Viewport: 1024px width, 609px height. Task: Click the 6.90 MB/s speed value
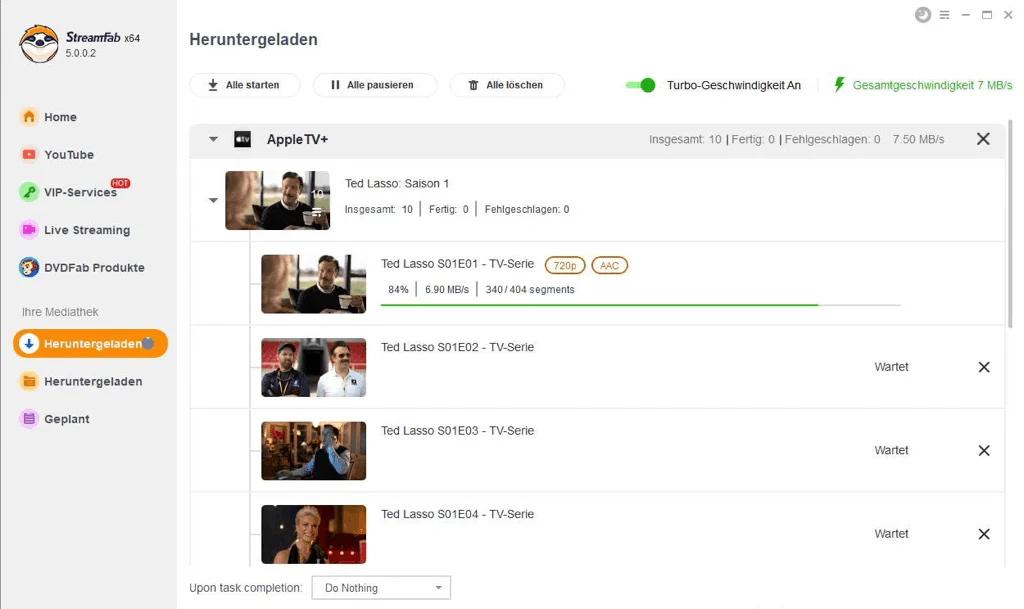pyautogui.click(x=447, y=290)
